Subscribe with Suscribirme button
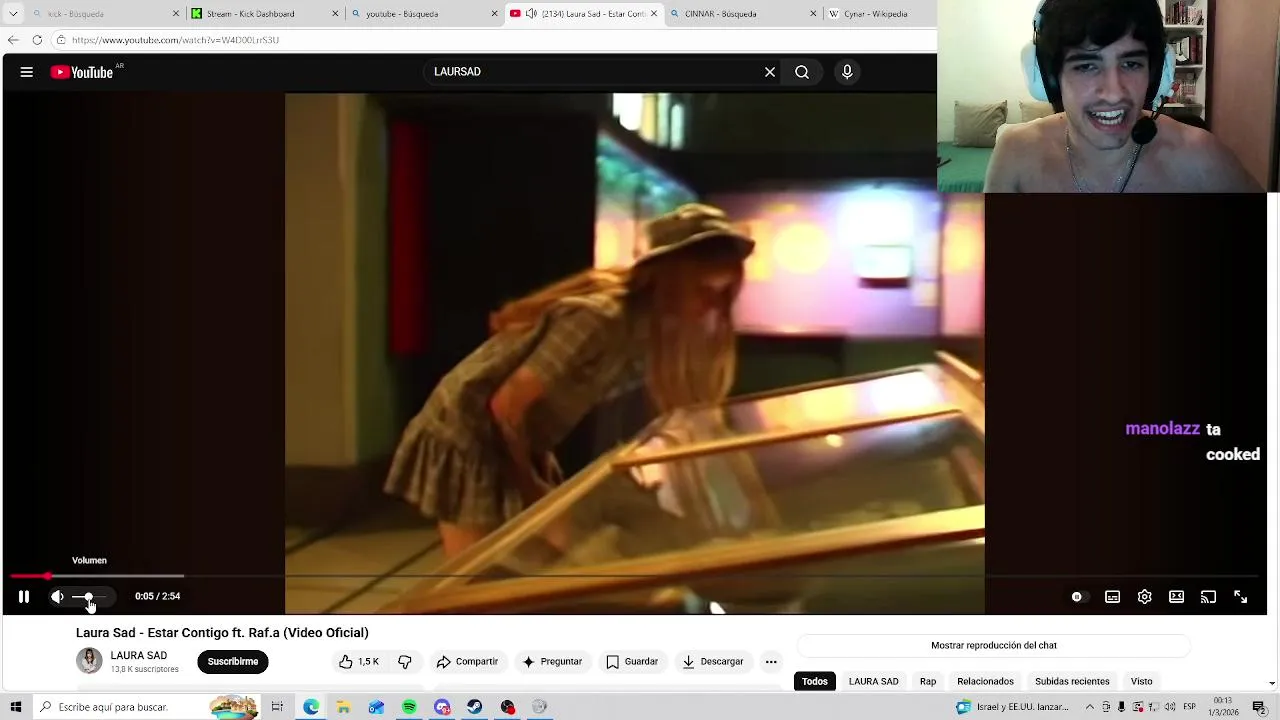Image resolution: width=1280 pixels, height=720 pixels. (233, 662)
